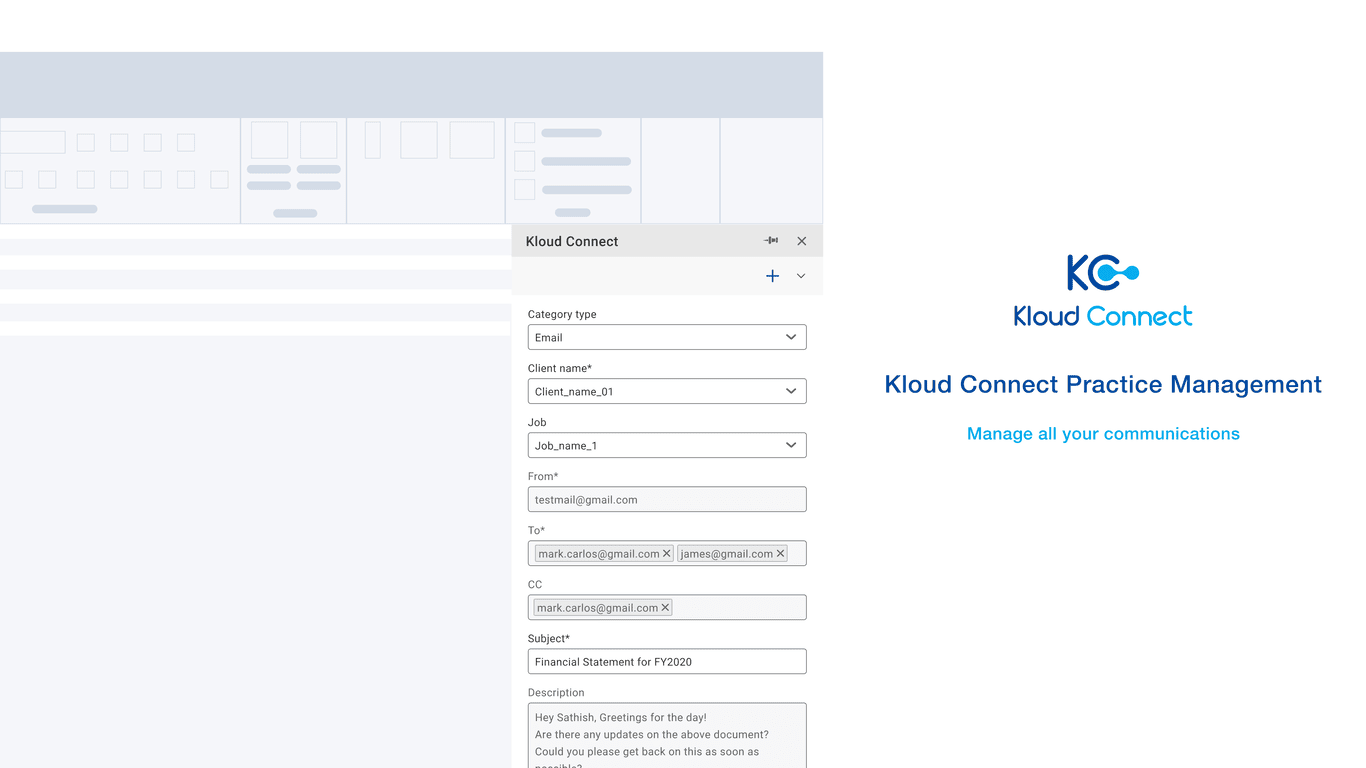Screen dimensions: 1366x768
Task: Open the Client name dropdown
Action: 667,391
